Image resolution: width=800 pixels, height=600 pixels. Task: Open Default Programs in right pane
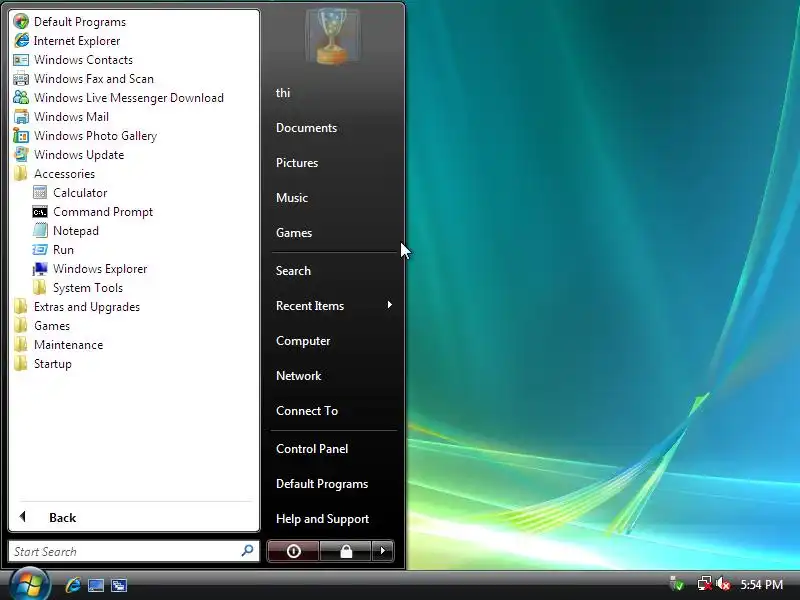[322, 484]
